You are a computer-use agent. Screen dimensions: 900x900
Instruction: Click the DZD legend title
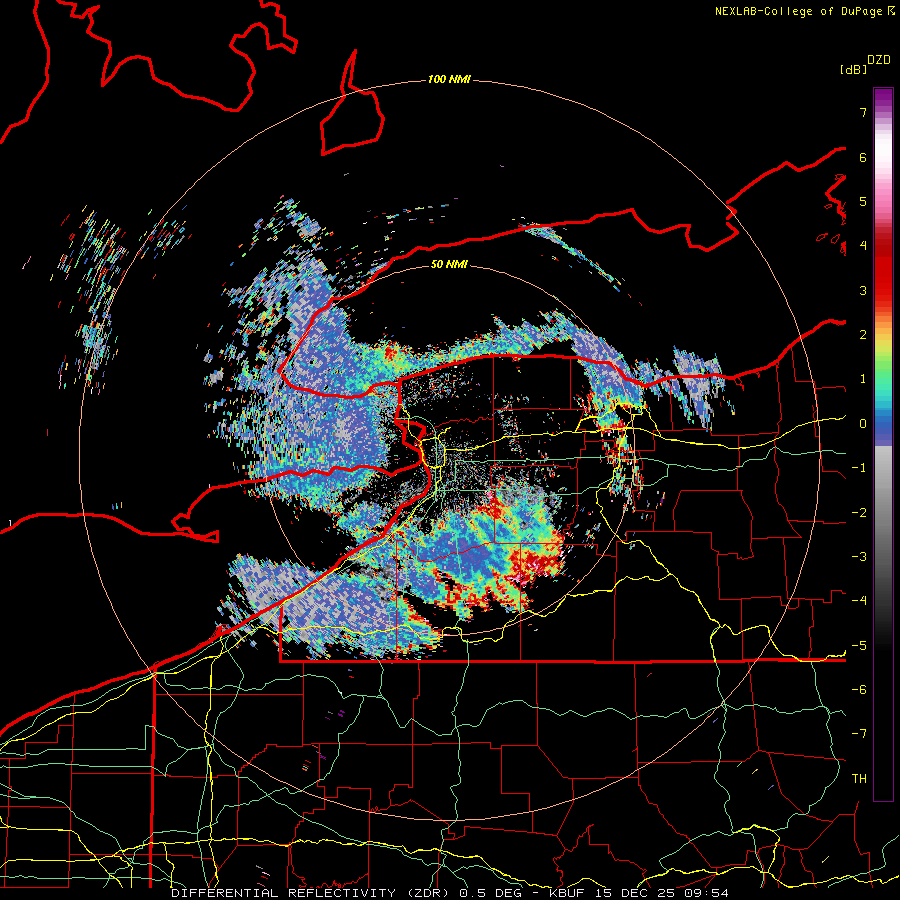879,60
